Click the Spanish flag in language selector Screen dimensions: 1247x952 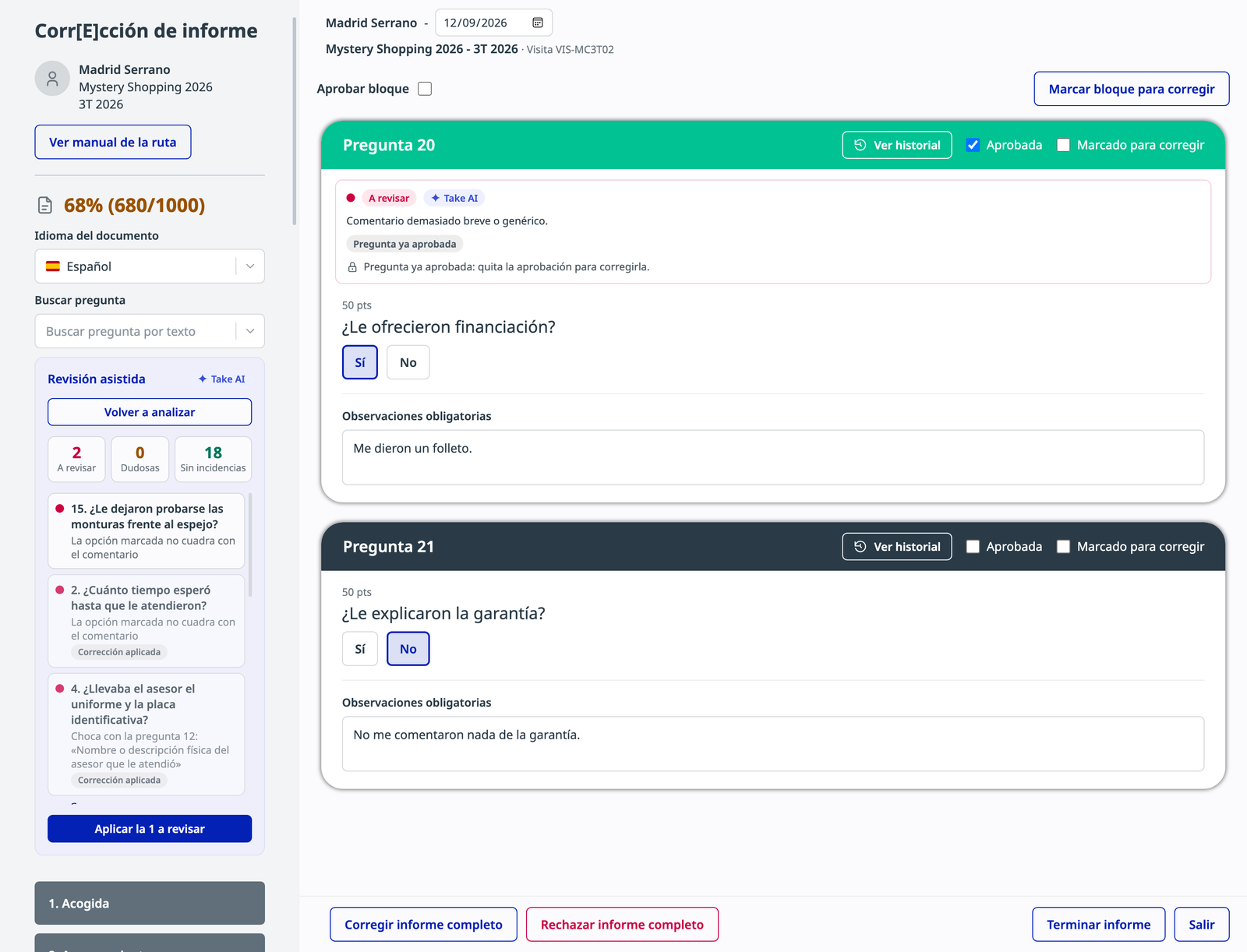pos(53,266)
